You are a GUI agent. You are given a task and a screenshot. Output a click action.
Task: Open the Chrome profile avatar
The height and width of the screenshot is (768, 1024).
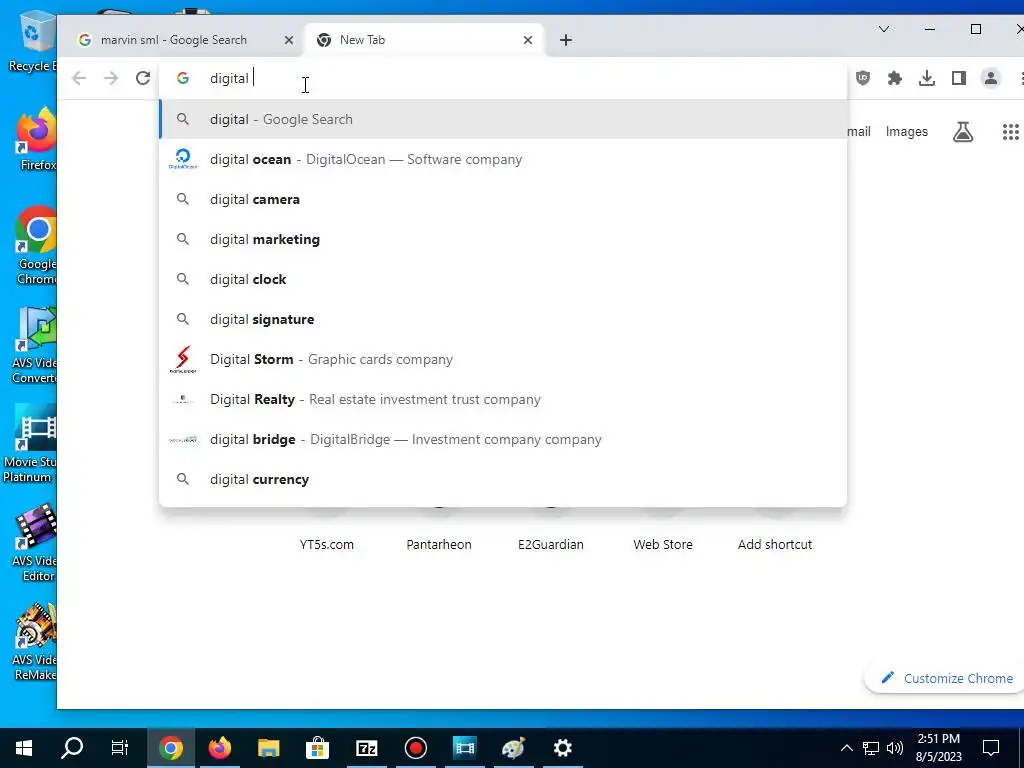point(991,78)
